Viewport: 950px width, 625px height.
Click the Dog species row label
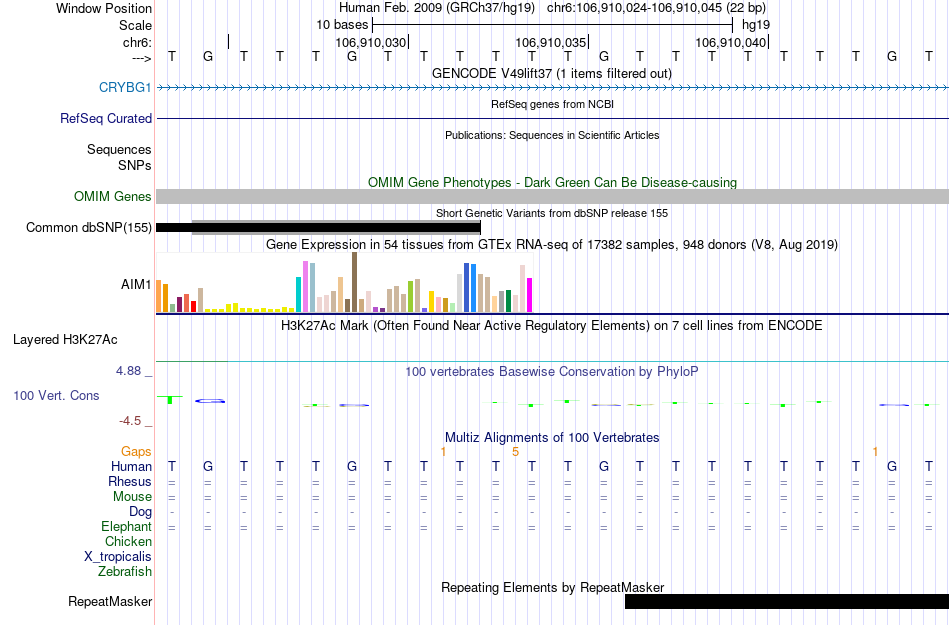tap(140, 512)
